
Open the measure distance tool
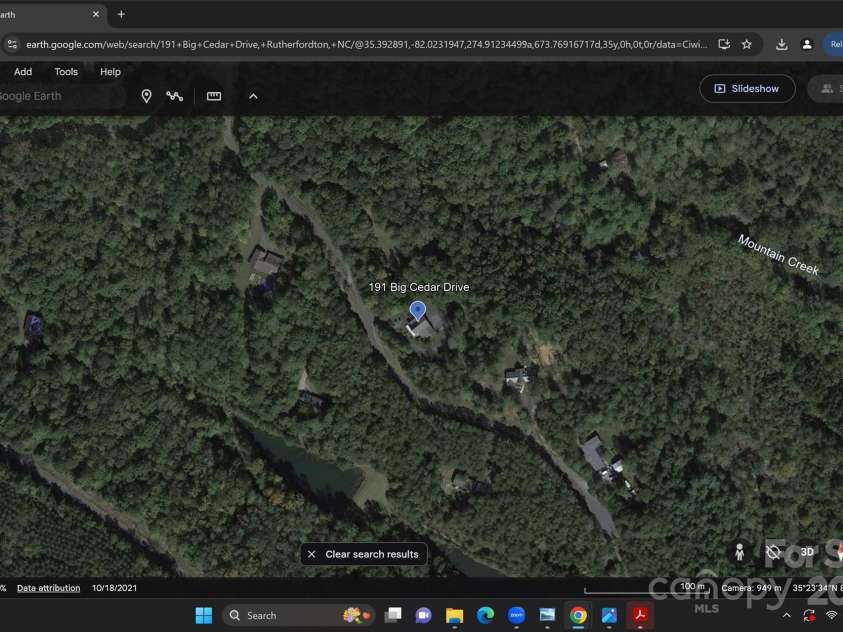click(x=213, y=96)
